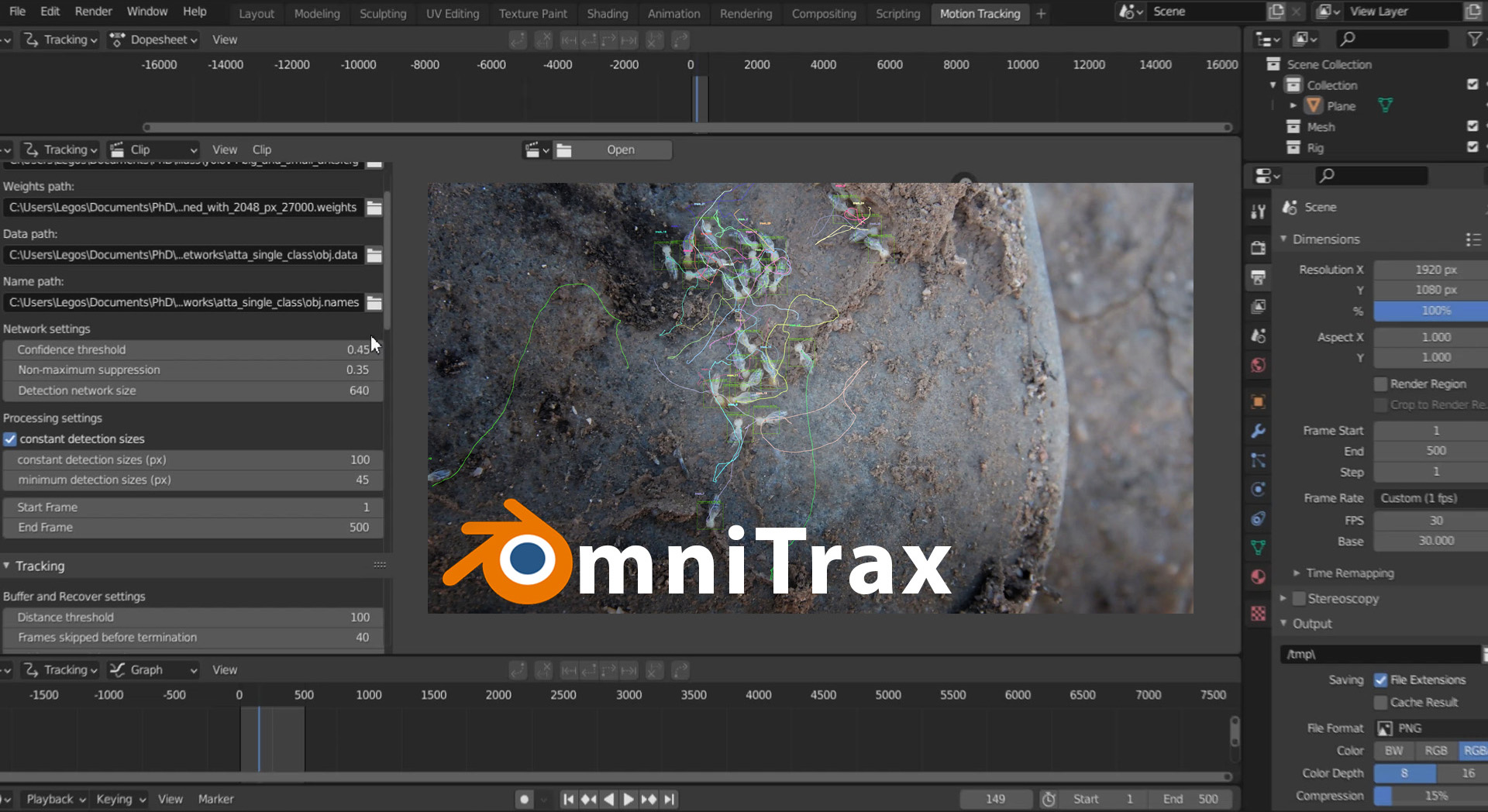Toggle the Collection exclude checkbox
The width and height of the screenshot is (1488, 812).
1472,84
